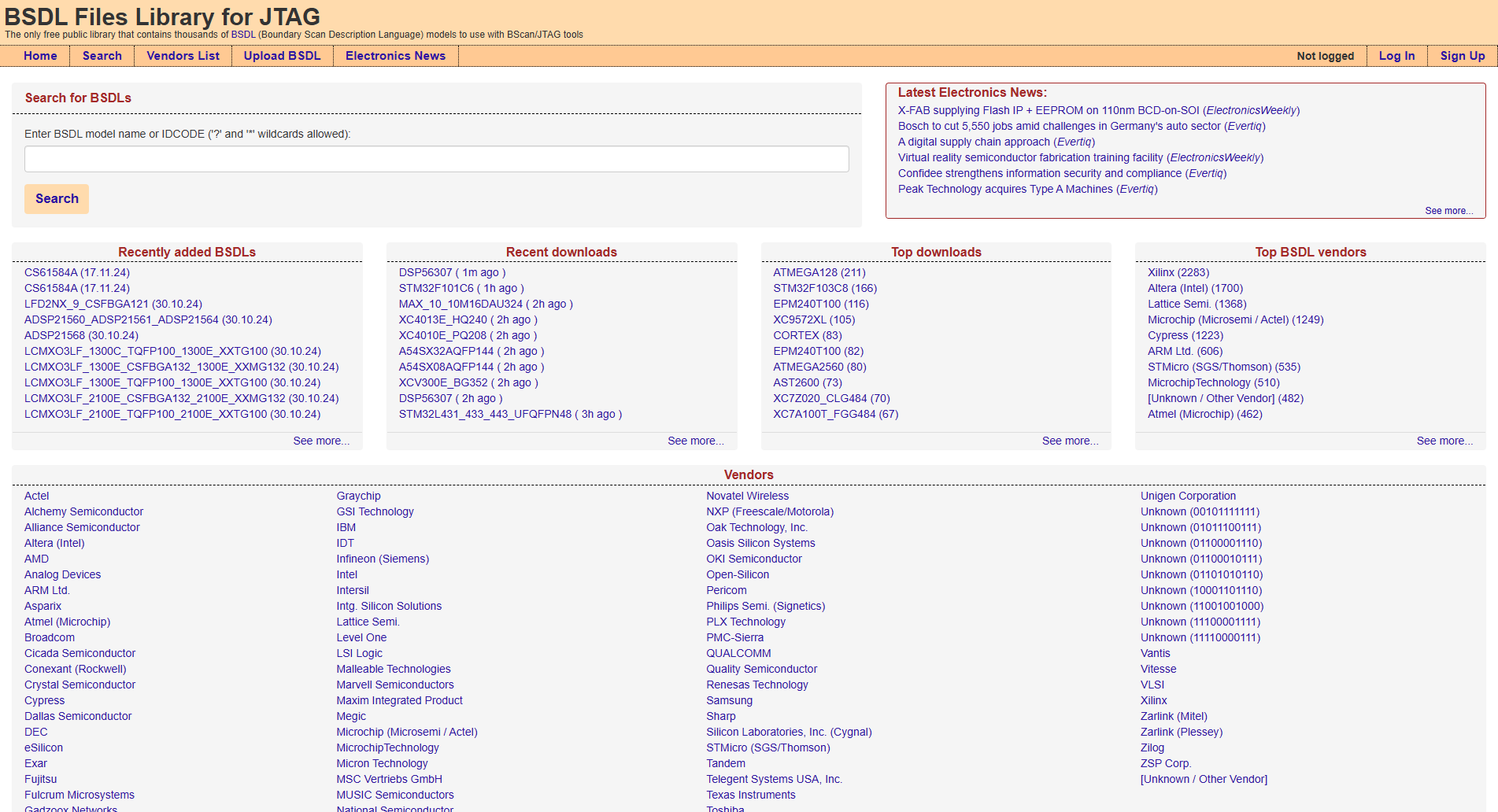Screen dimensions: 1498x812
Task: Open Altera (Intel) (1700) top vendor
Action: [1195, 288]
